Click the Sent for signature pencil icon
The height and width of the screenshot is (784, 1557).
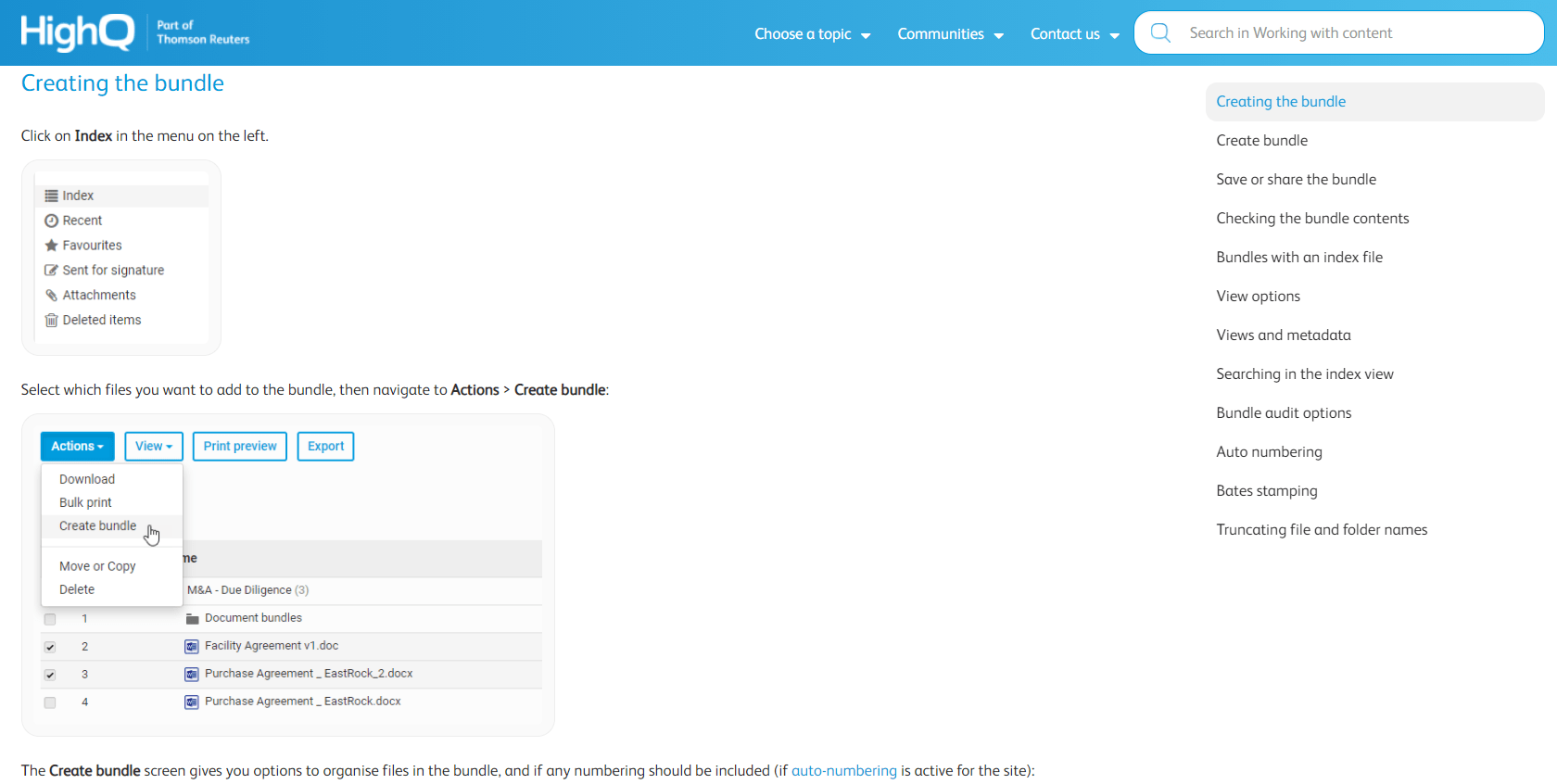(x=51, y=271)
